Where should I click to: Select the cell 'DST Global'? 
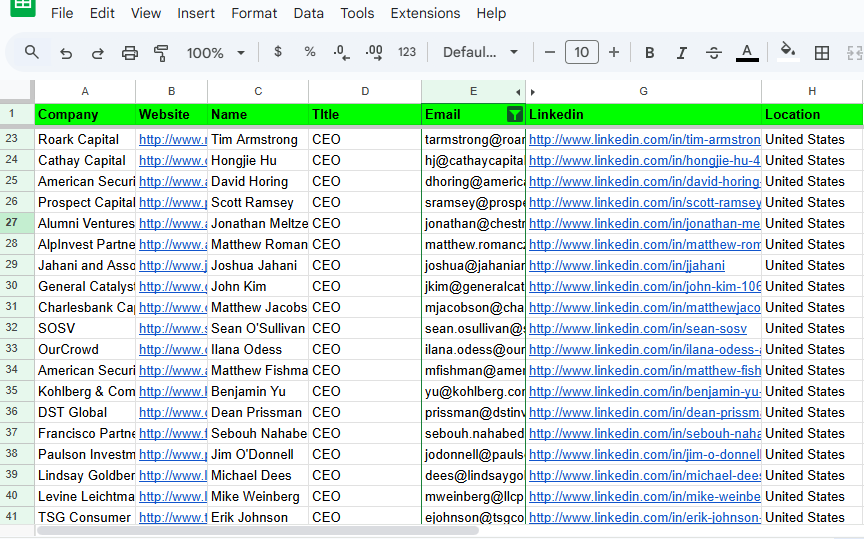[85, 412]
